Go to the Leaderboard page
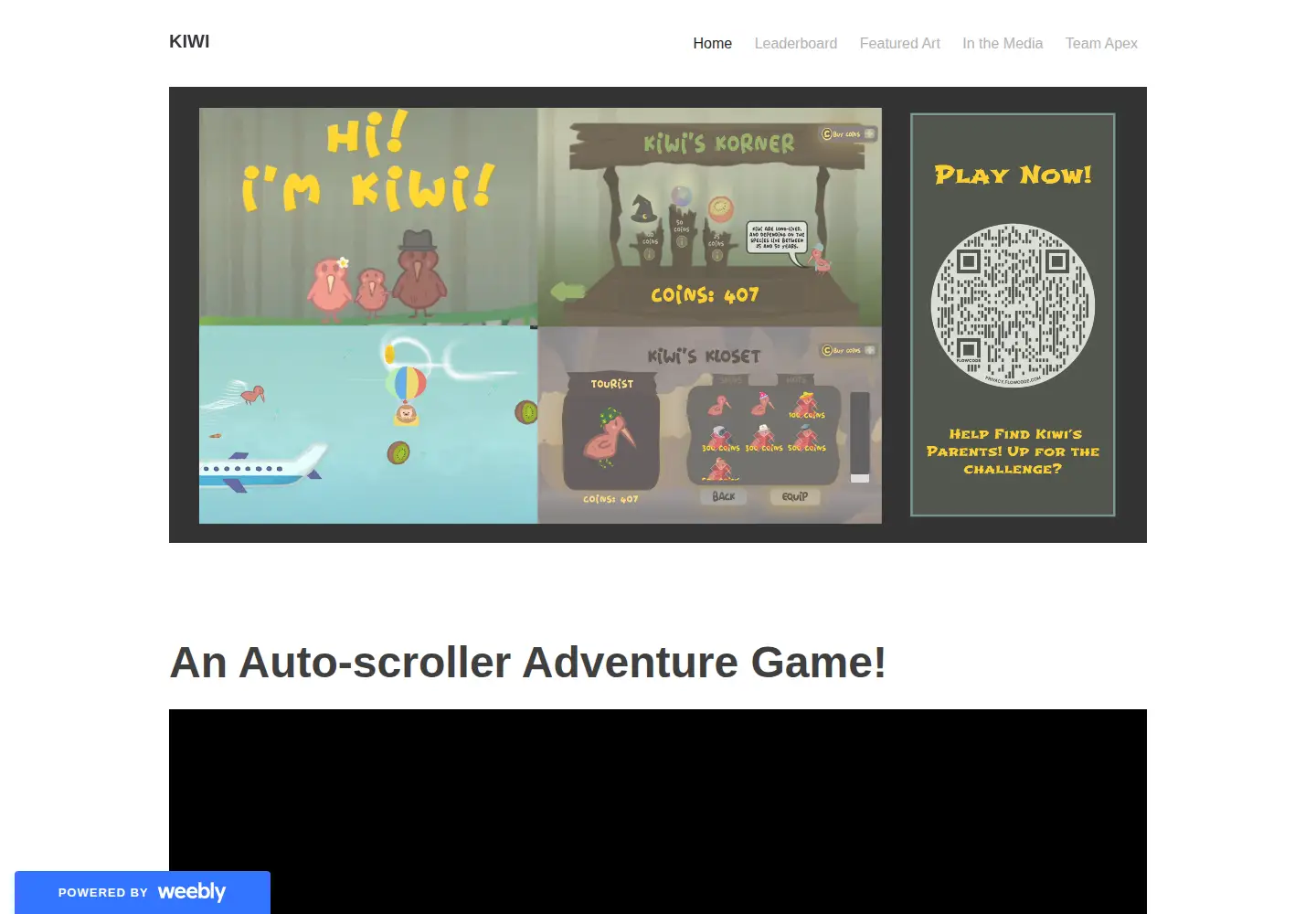1316x914 pixels. (795, 43)
